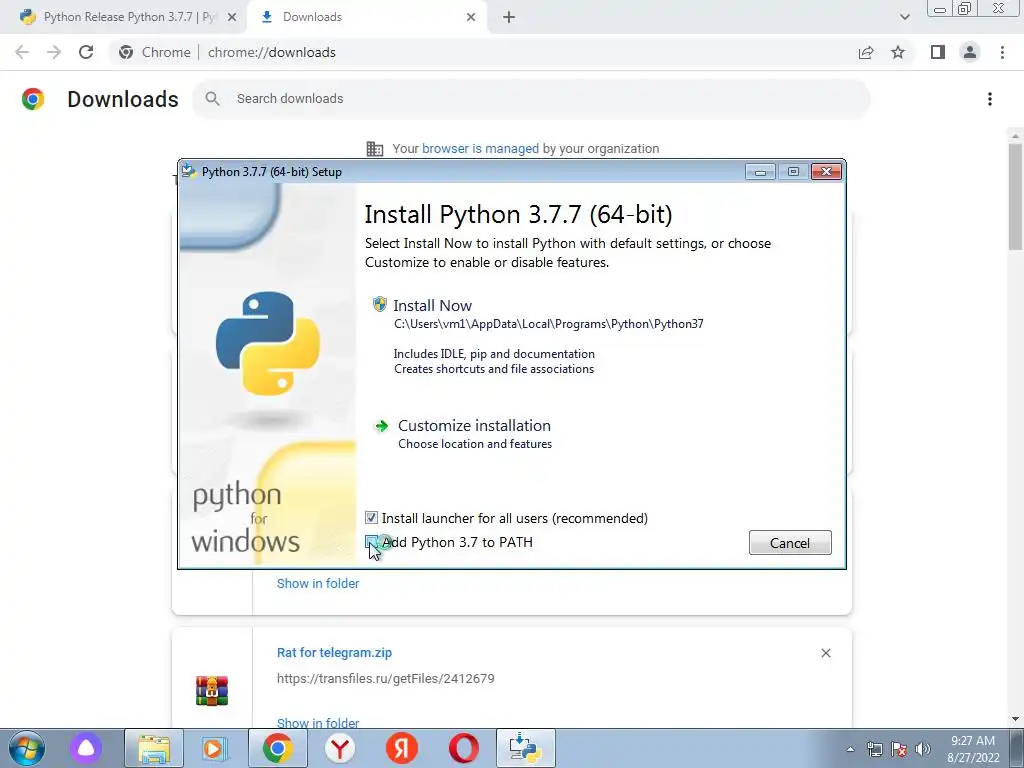
Task: Open Windows Start menu
Action: point(27,748)
